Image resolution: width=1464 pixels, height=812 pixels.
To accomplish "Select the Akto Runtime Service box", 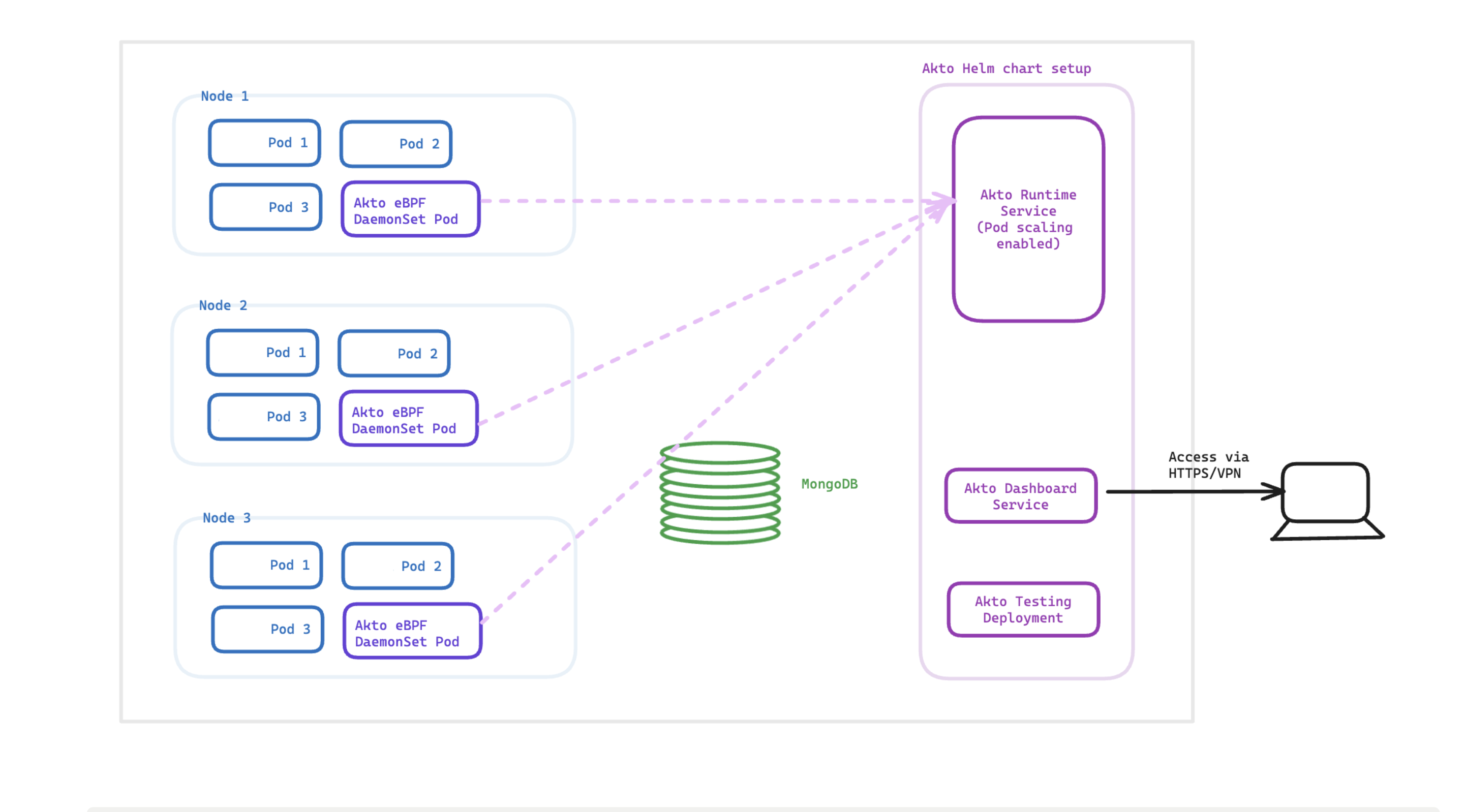I will click(x=1027, y=220).
